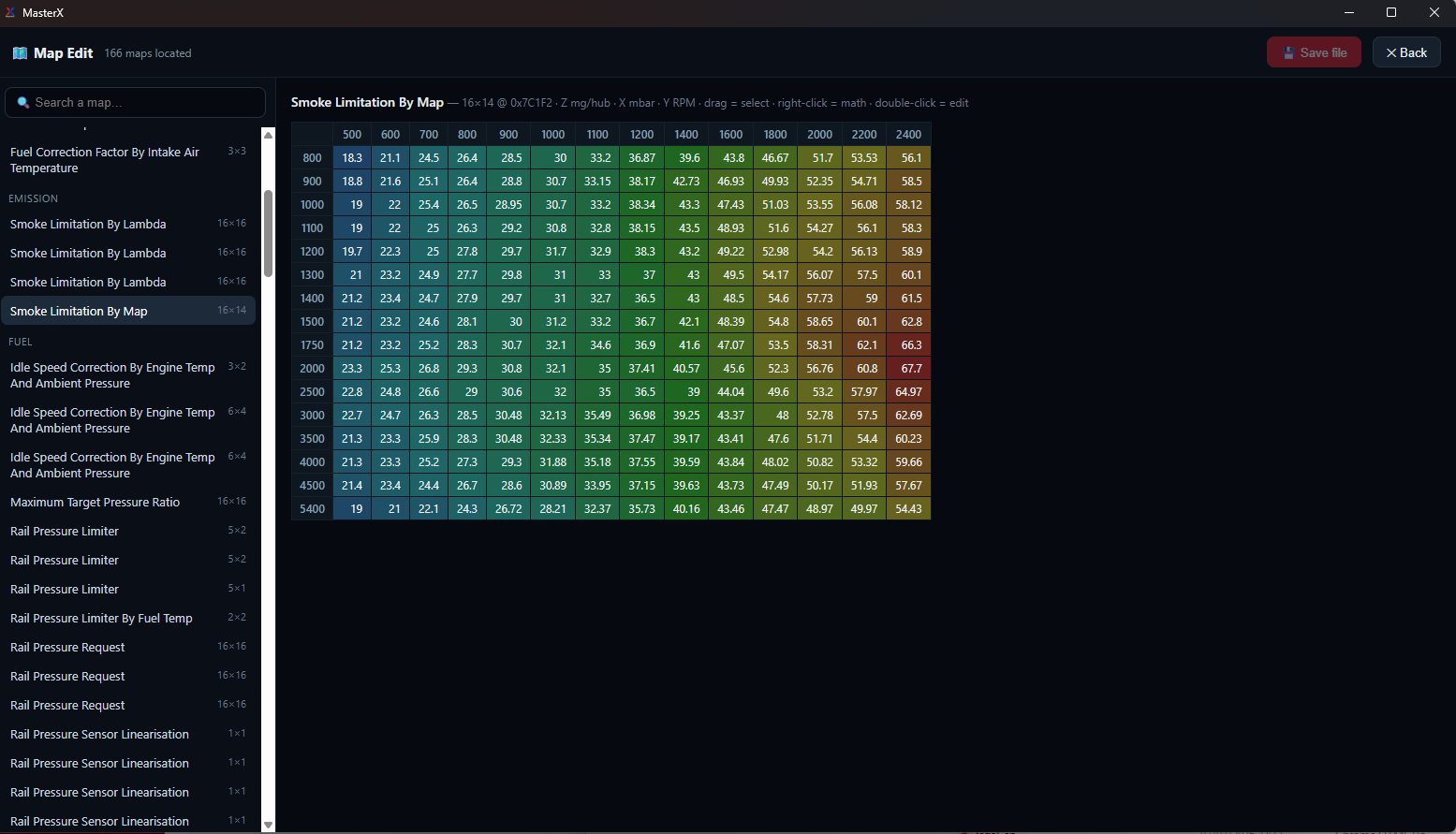The height and width of the screenshot is (834, 1456).
Task: Select Rail Pressure Limiter 5×1 map
Action: pos(128,590)
